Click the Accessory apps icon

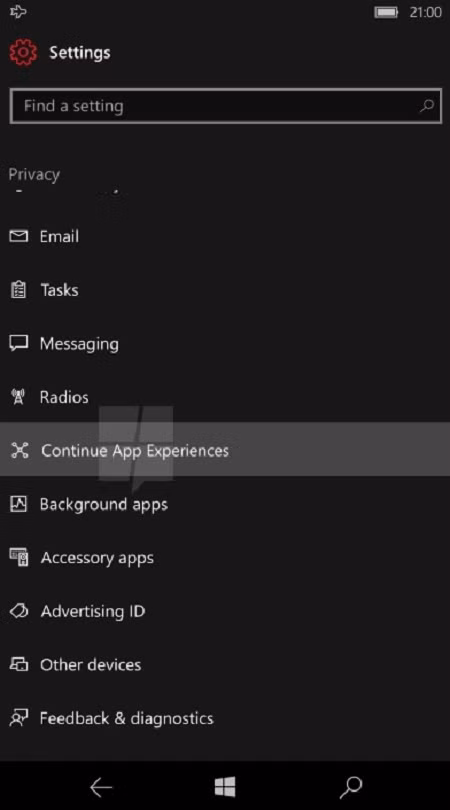(19, 558)
